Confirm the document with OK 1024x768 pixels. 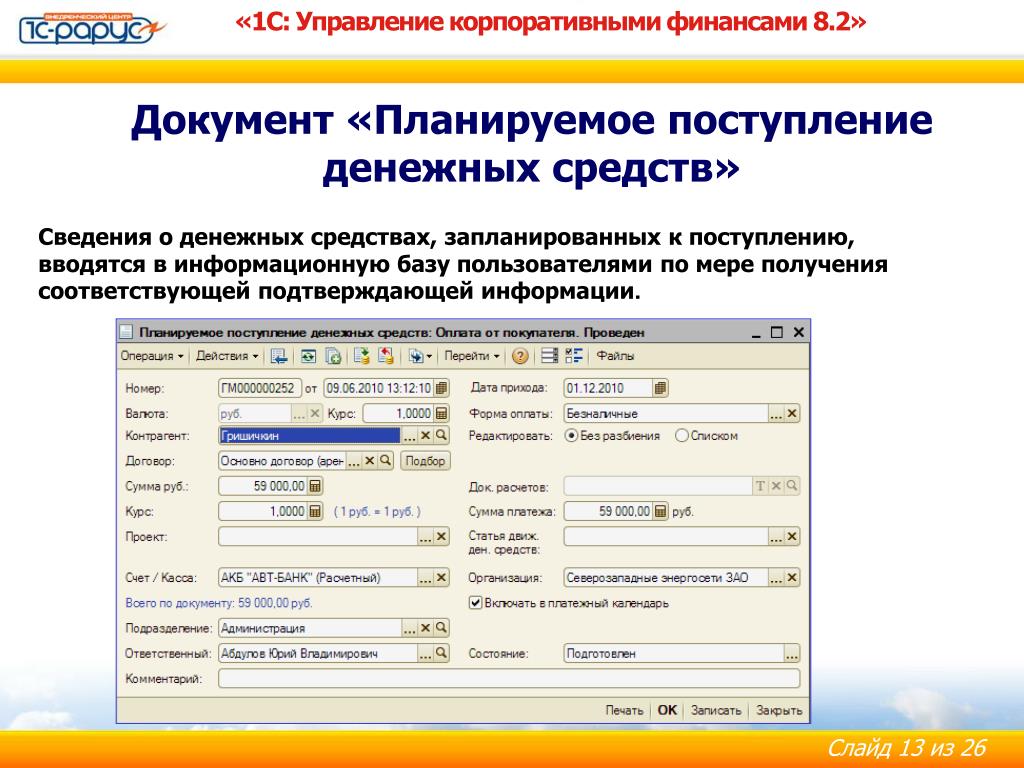(x=667, y=711)
